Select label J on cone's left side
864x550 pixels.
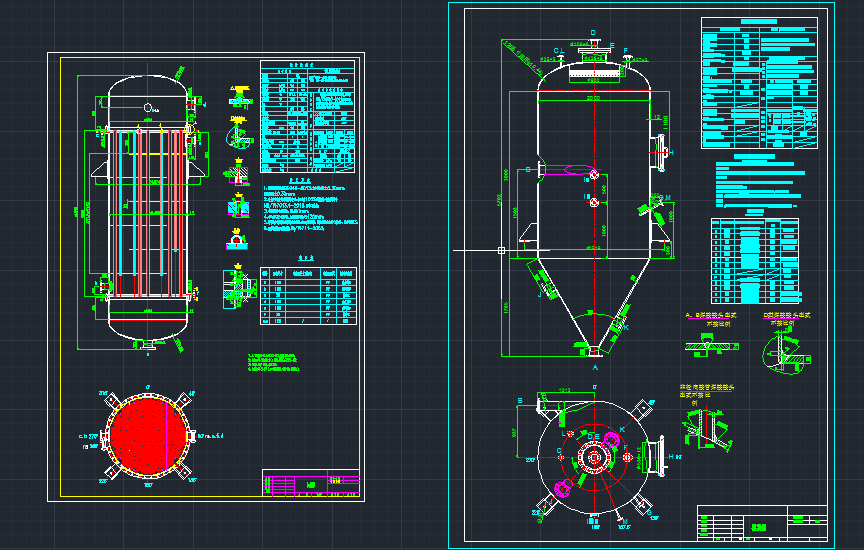(539, 296)
